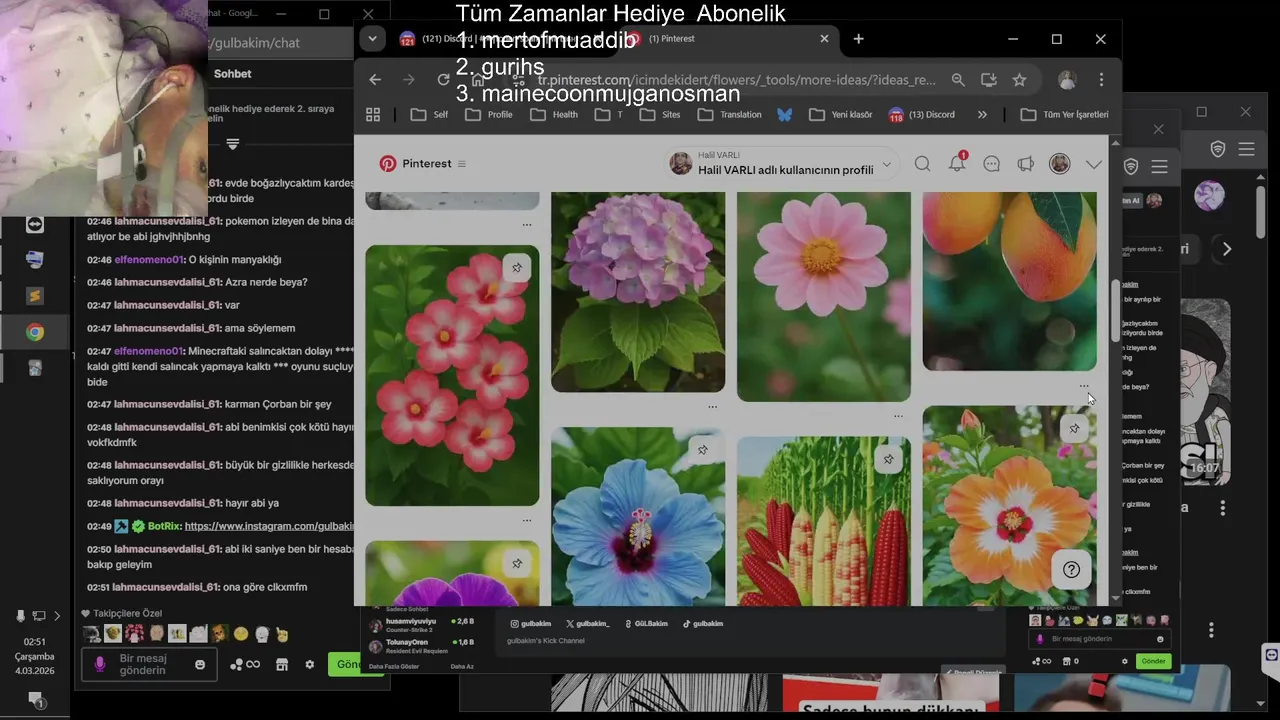The height and width of the screenshot is (720, 1280).
Task: Open the Pinterest account avatar
Action: (1060, 164)
